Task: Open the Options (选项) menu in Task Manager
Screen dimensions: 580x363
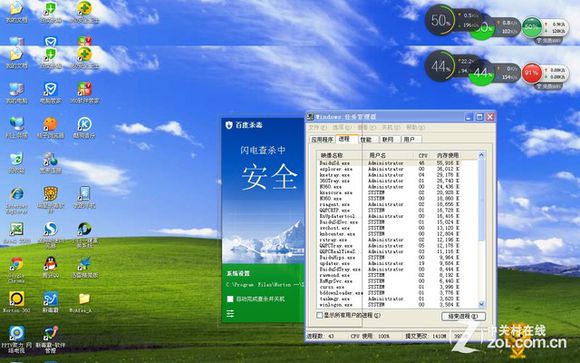Action: pyautogui.click(x=341, y=127)
